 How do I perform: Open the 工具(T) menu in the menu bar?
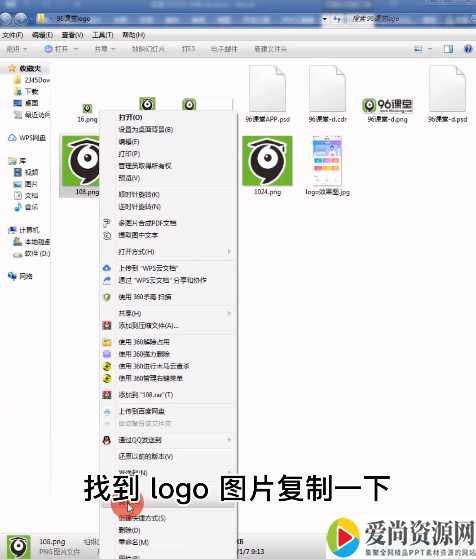(102, 35)
